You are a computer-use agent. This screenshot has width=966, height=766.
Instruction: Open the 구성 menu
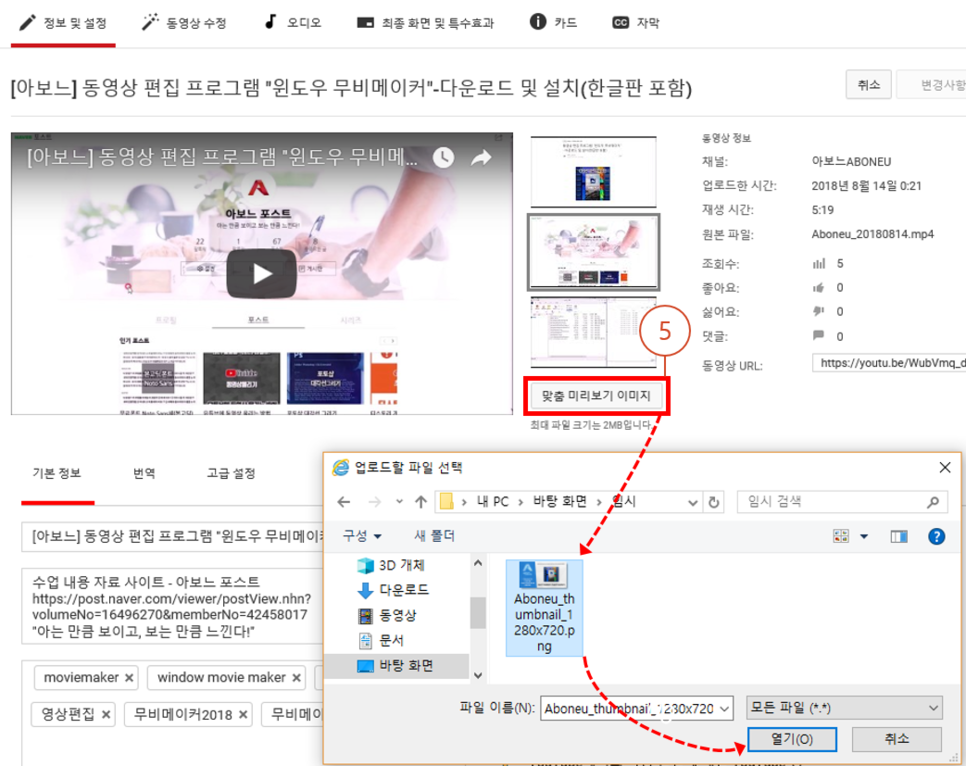click(x=362, y=536)
